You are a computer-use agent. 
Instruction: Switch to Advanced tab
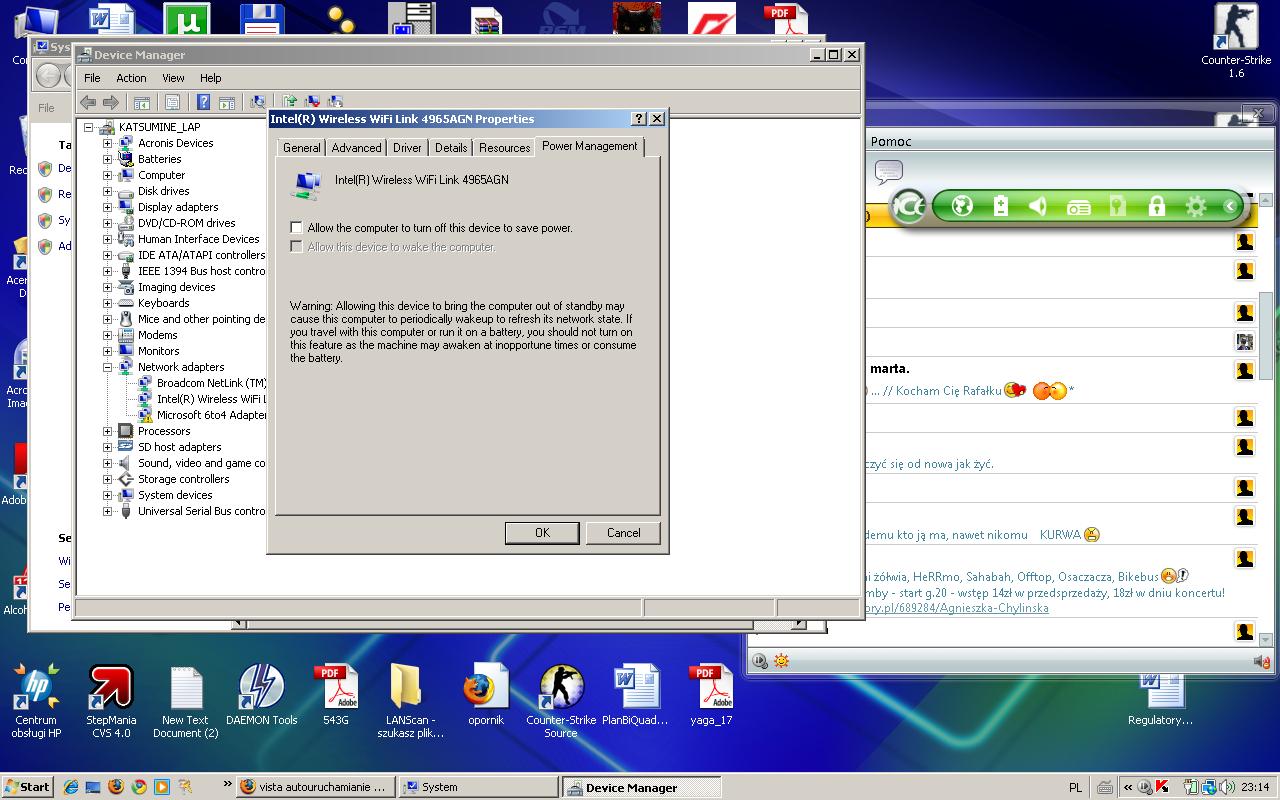[x=356, y=148]
